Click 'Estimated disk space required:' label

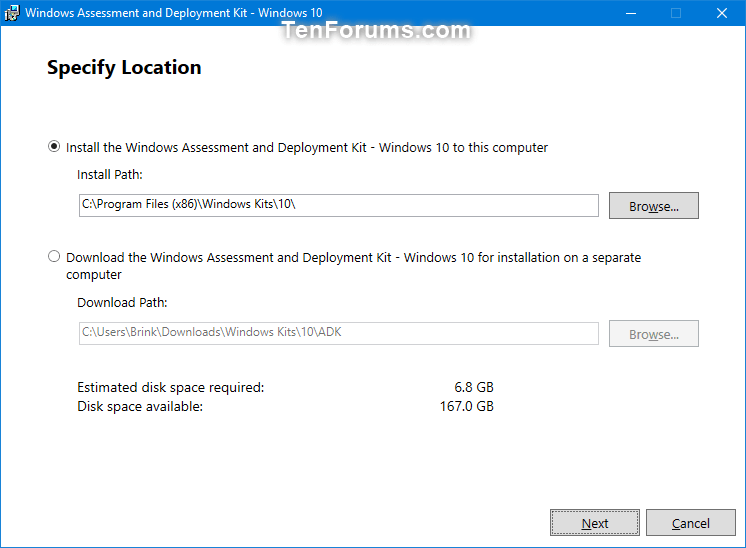pyautogui.click(x=170, y=388)
